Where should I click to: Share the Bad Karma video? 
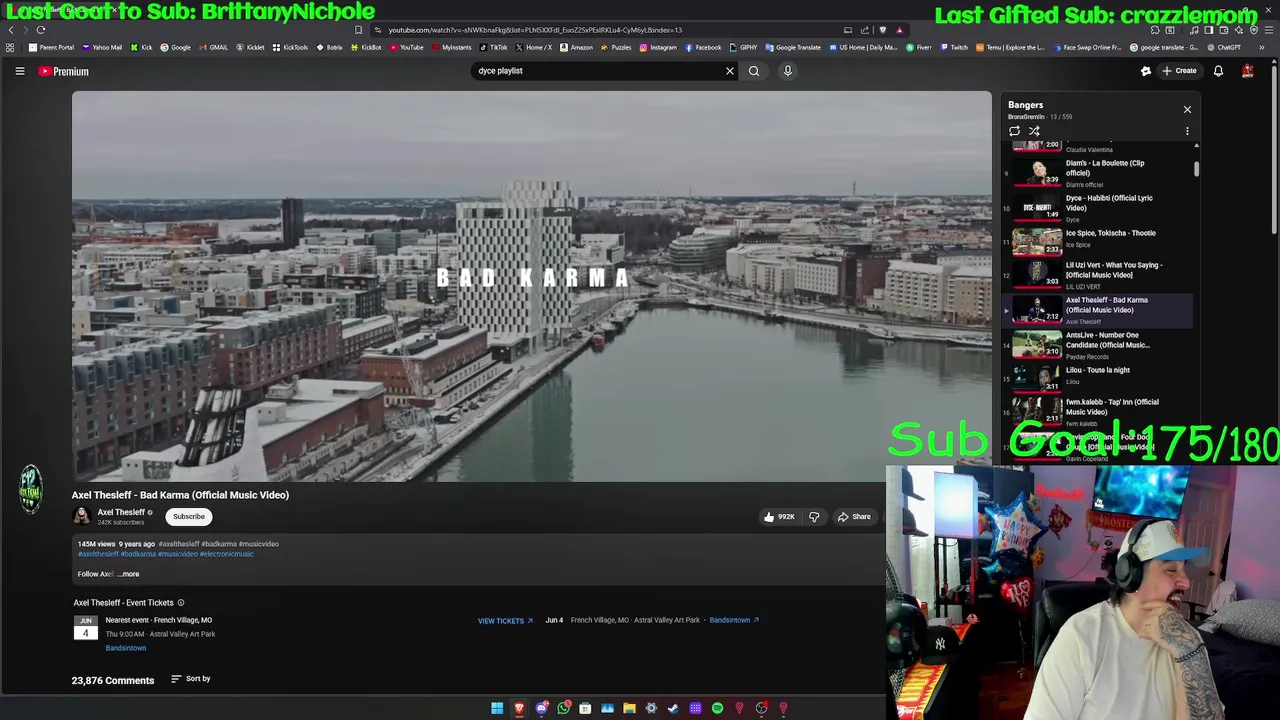[854, 517]
